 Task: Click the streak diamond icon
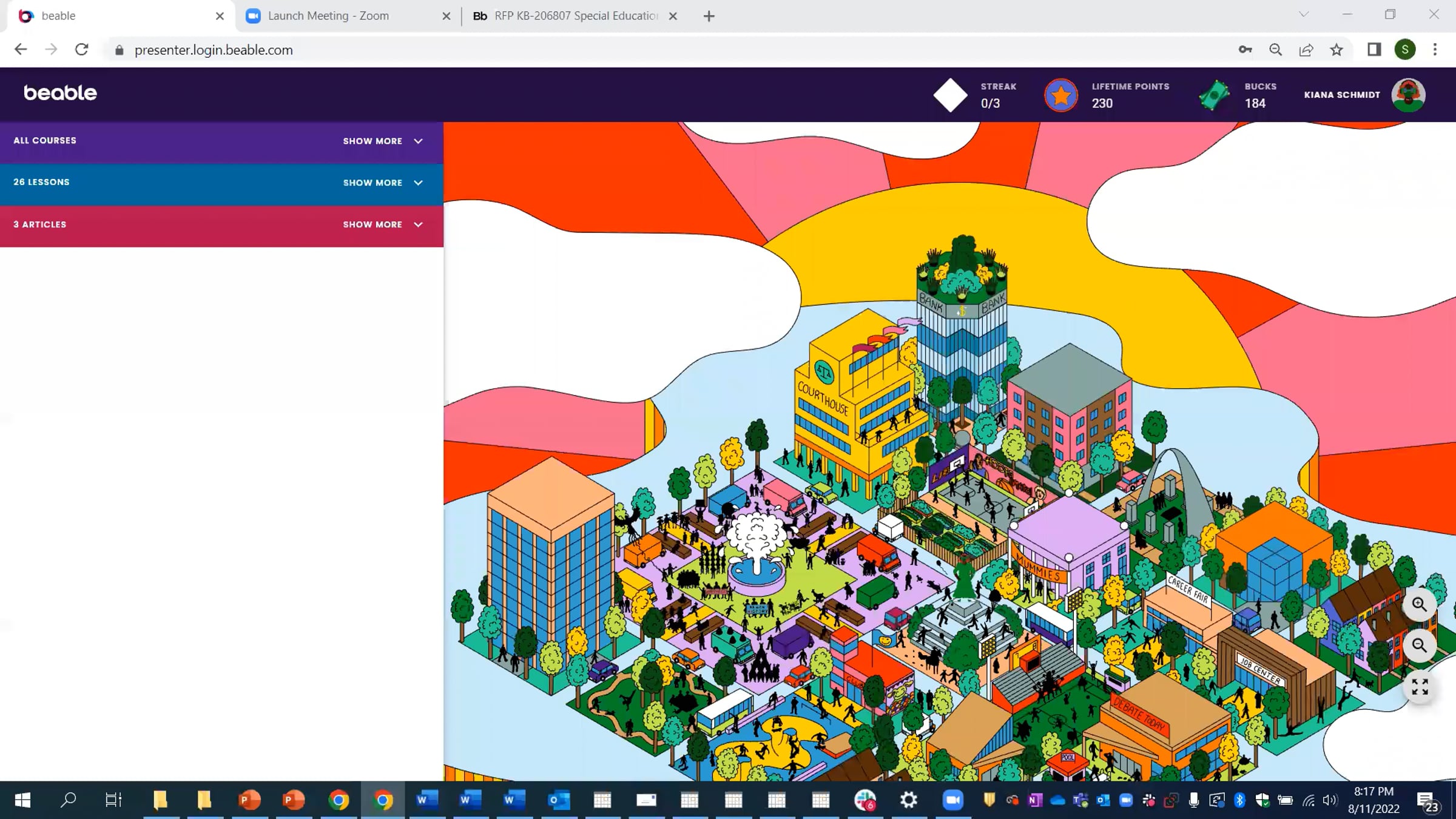click(x=950, y=95)
